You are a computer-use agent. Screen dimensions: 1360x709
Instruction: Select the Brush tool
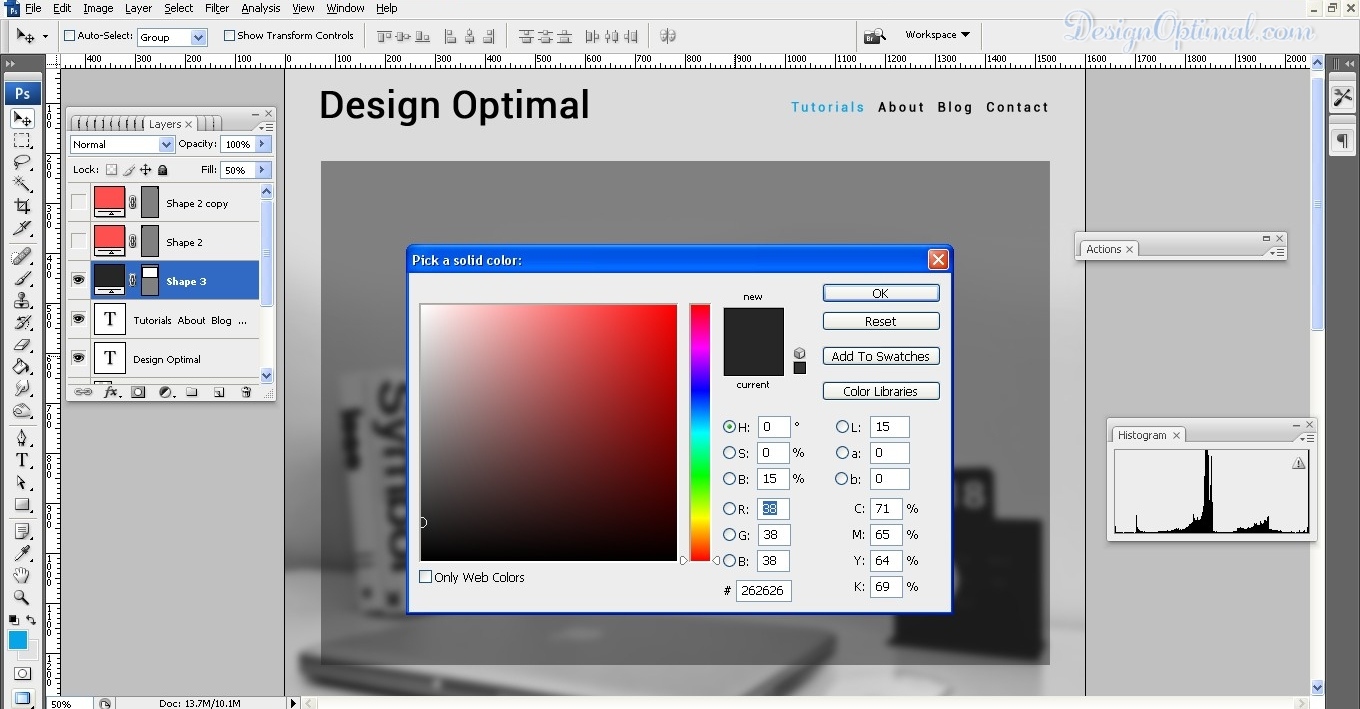(22, 279)
